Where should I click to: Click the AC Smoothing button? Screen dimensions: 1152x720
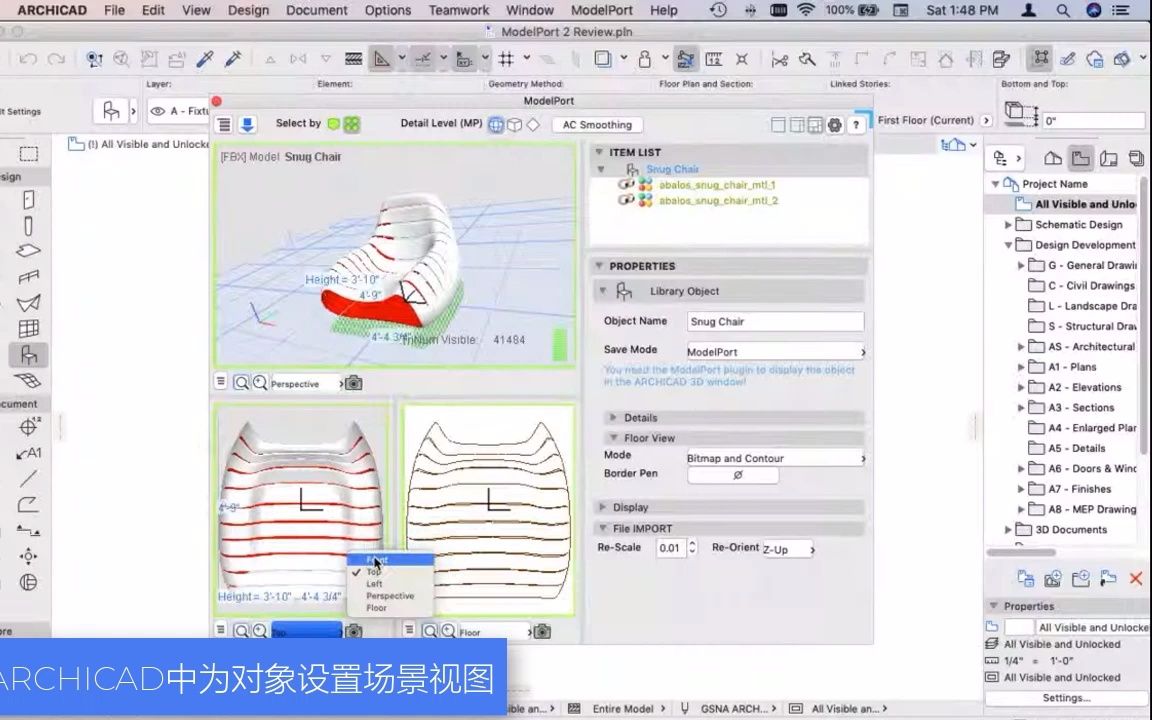(596, 124)
